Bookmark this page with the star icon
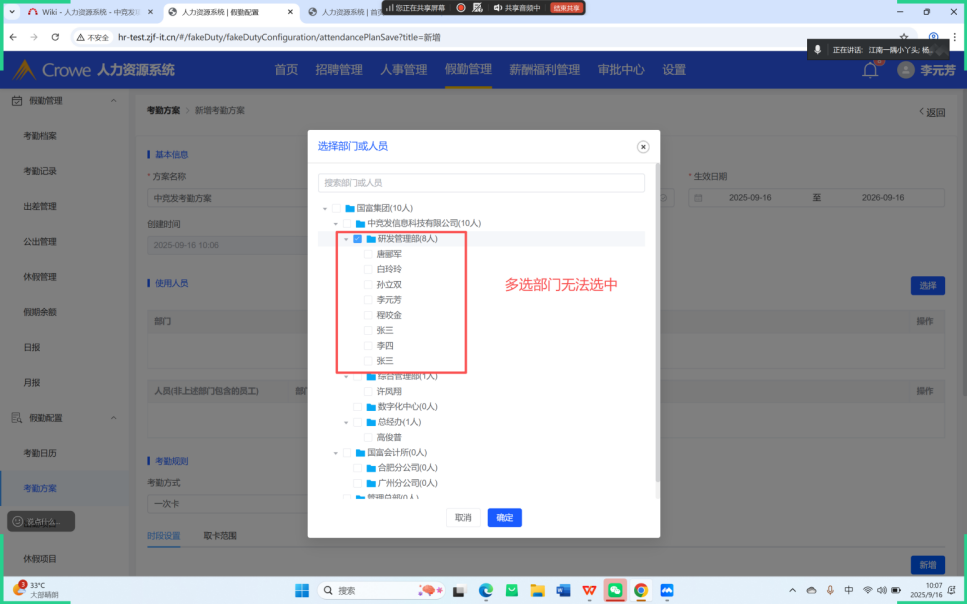This screenshot has width=968, height=605. pos(904,37)
